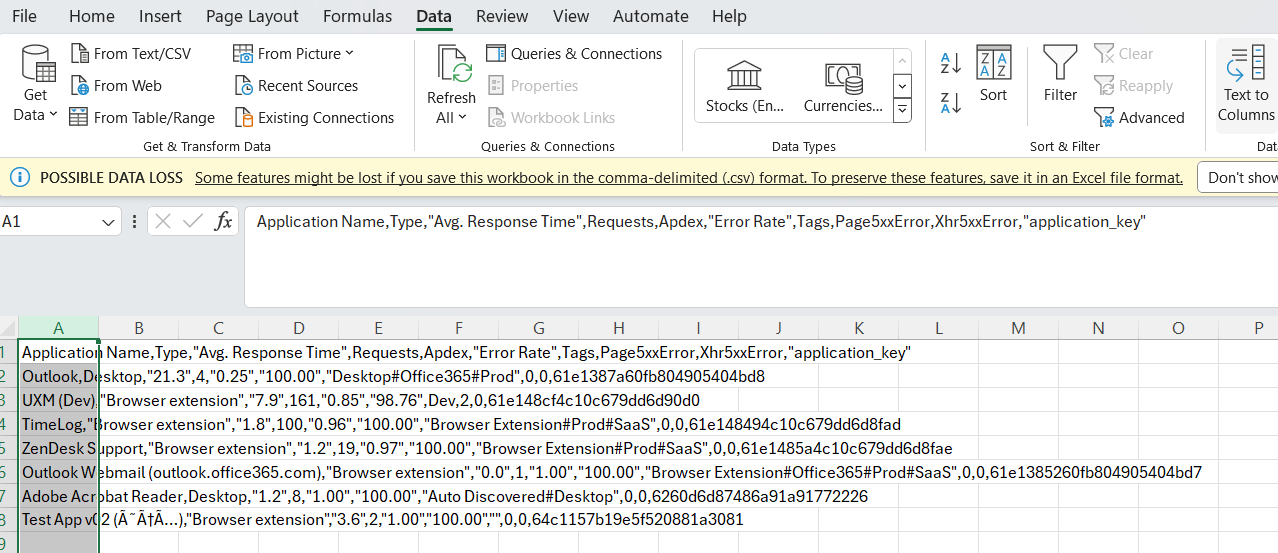The width and height of the screenshot is (1278, 553).
Task: Expand the From Picture dropdown arrow
Action: 350,54
